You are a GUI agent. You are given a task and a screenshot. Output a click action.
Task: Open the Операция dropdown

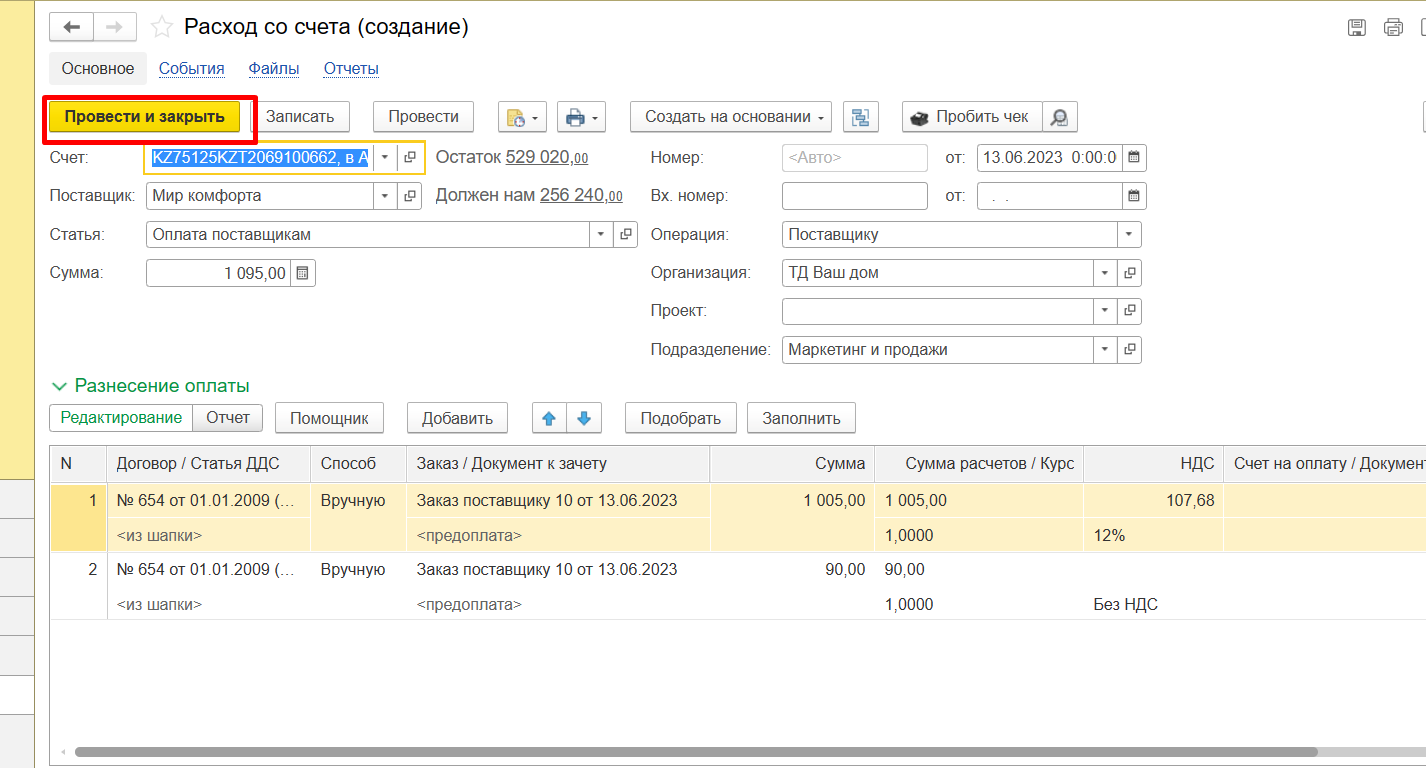pyautogui.click(x=1129, y=235)
